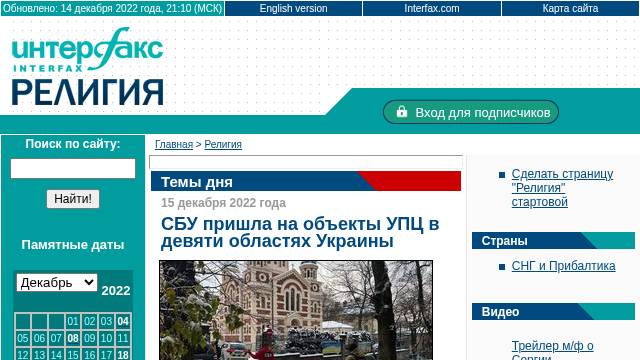640x360 pixels.
Task: Select calendar date 08
Action: click(73, 338)
